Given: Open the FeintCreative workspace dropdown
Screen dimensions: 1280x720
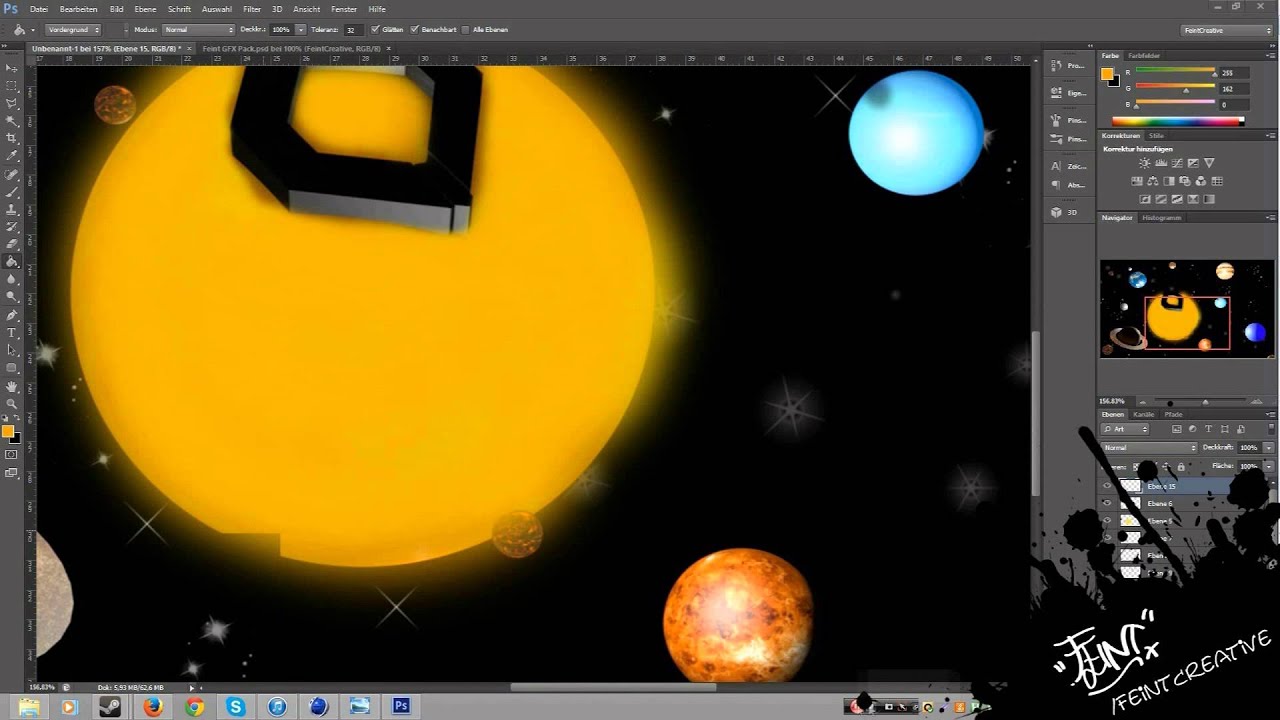Looking at the screenshot, I should [x=1227, y=30].
